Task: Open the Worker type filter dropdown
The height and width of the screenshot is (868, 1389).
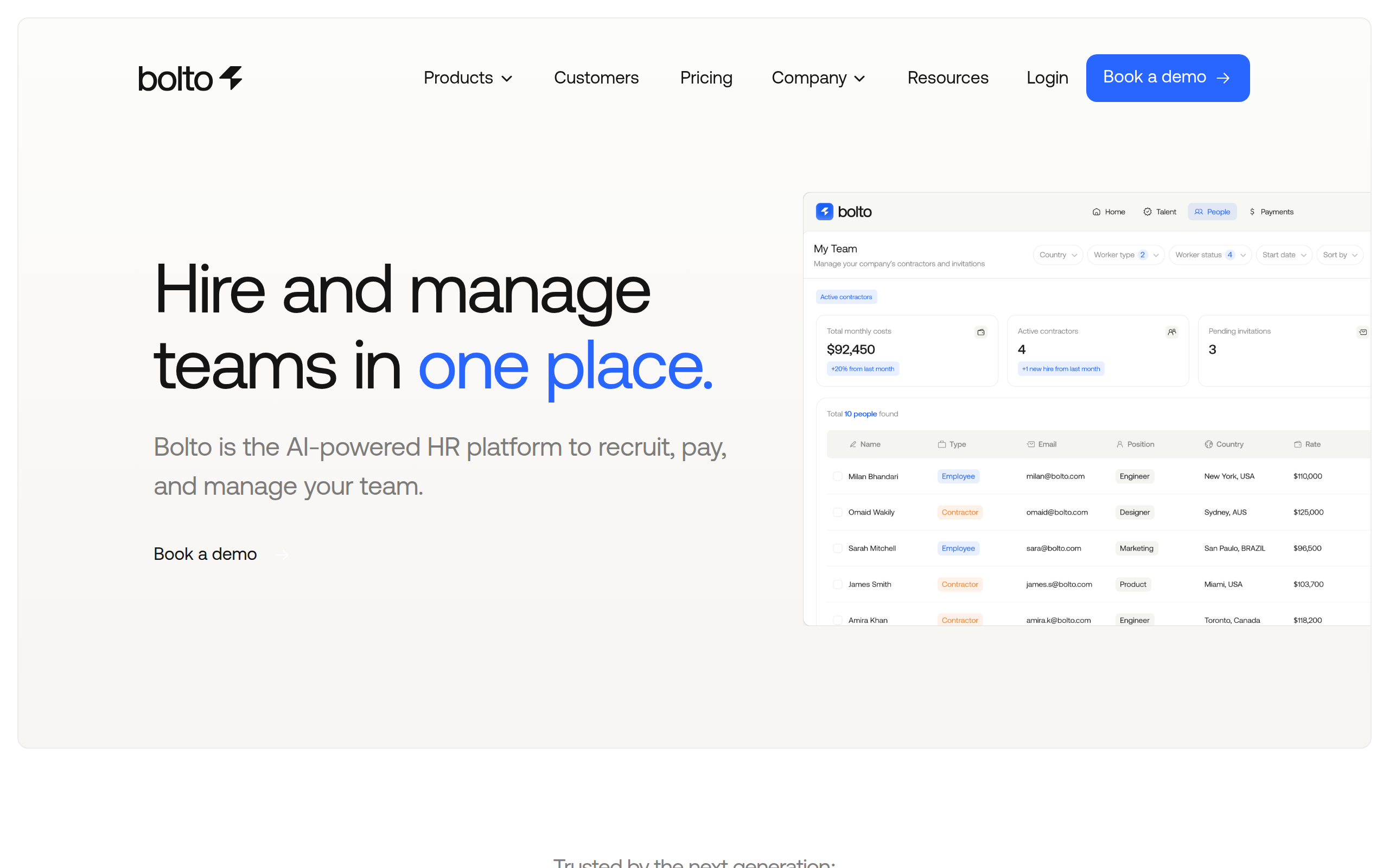Action: [1125, 255]
